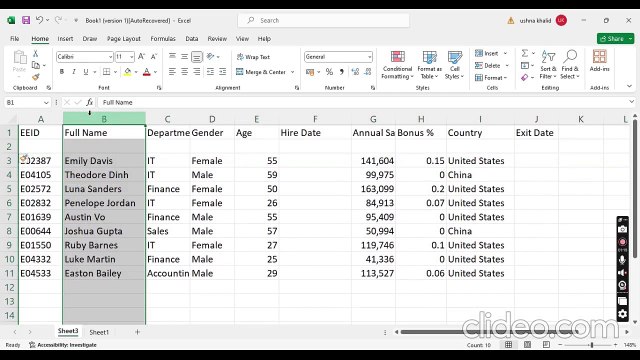This screenshot has width=640, height=360.
Task: Click the Insert Function fx icon
Action: (x=89, y=102)
